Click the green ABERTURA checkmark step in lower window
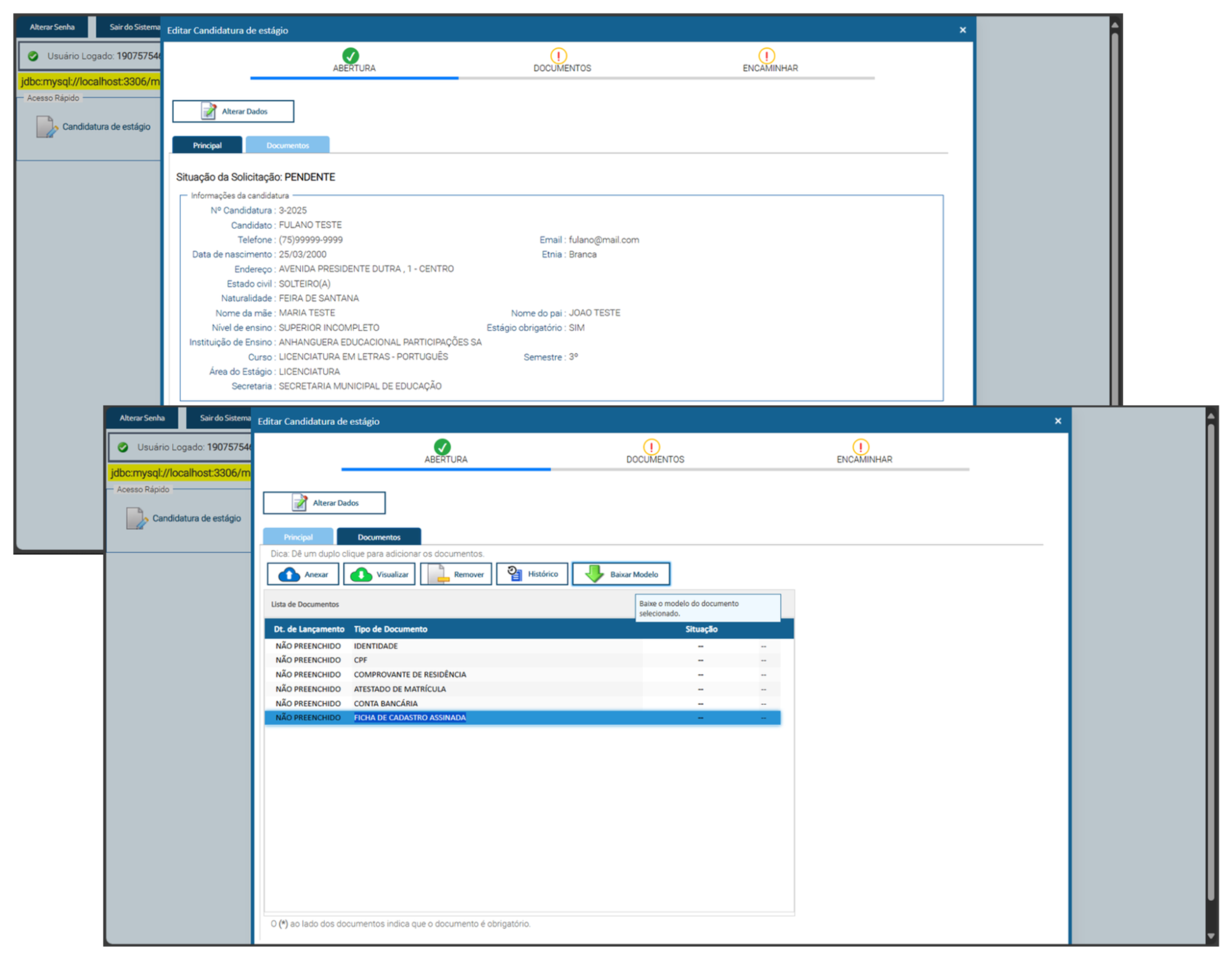This screenshot has height=960, width=1232. (443, 447)
